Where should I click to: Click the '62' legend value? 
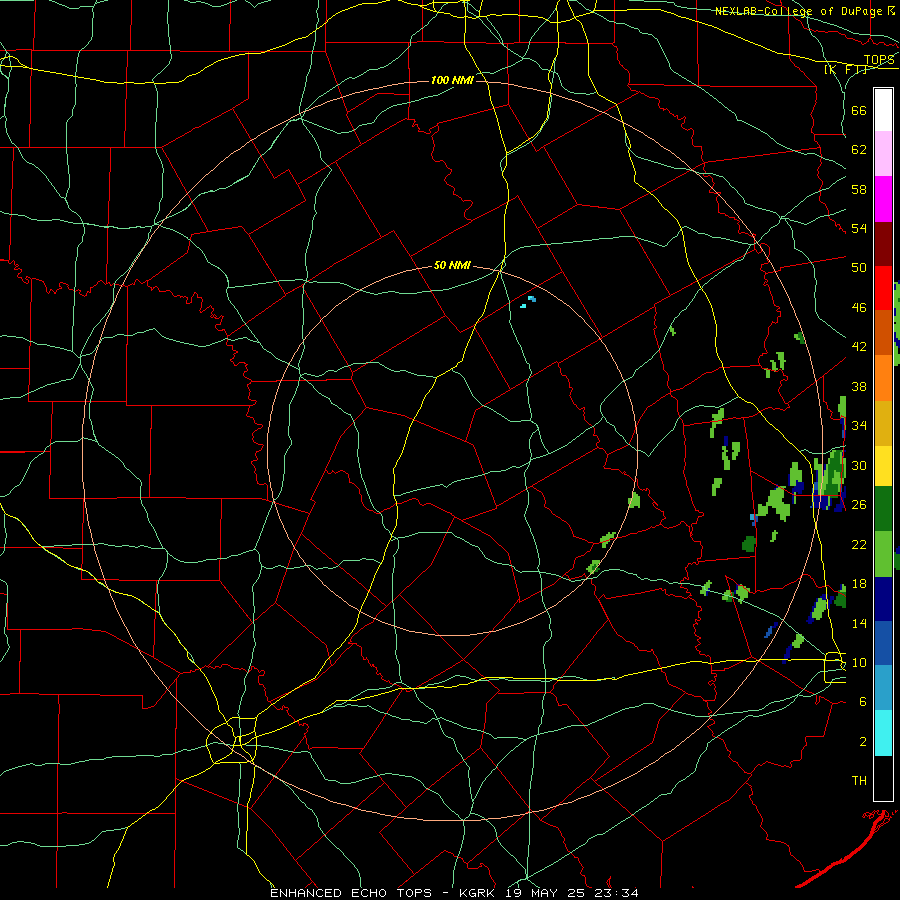click(x=859, y=150)
